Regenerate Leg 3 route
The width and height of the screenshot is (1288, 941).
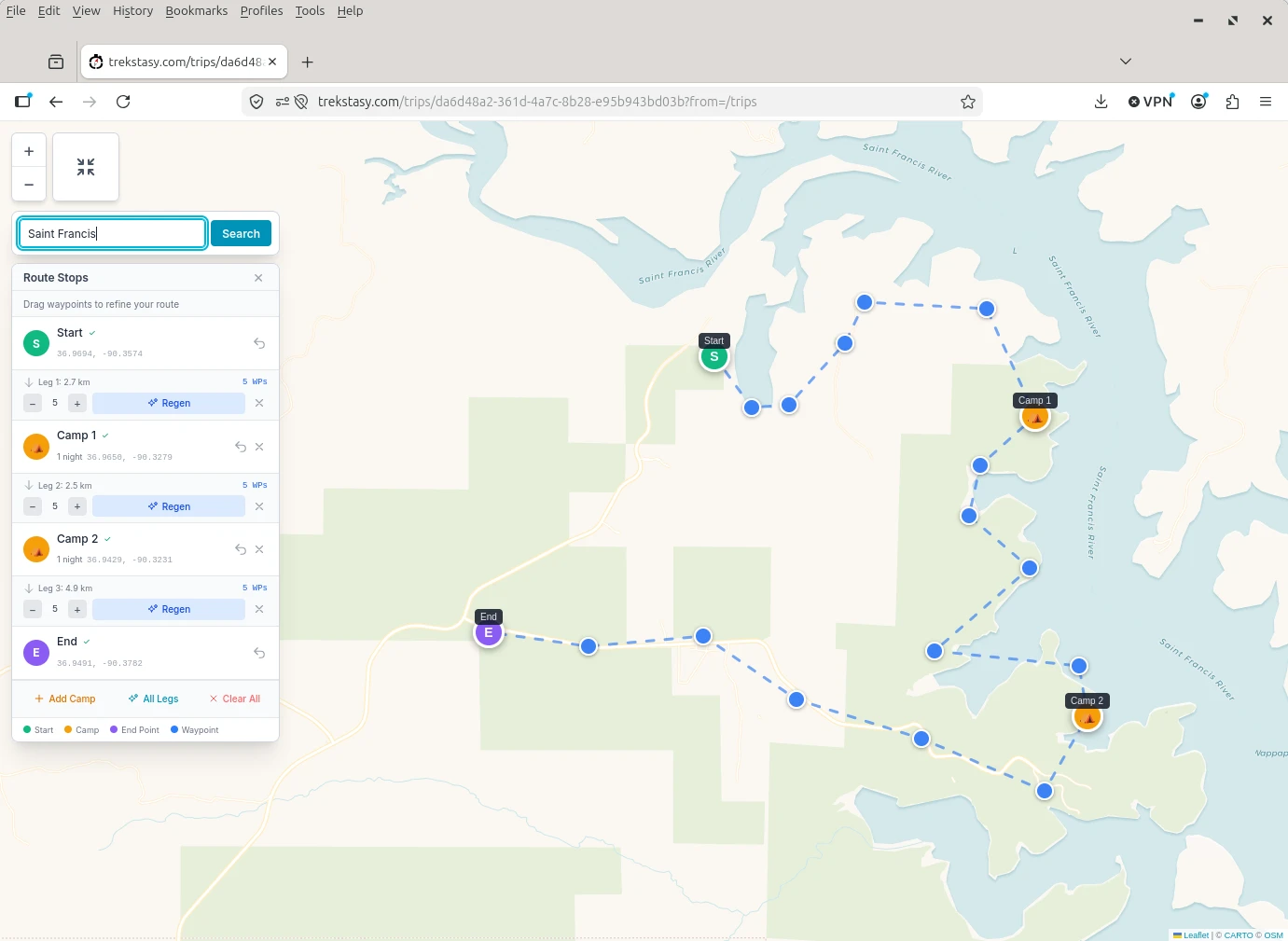pyautogui.click(x=169, y=609)
